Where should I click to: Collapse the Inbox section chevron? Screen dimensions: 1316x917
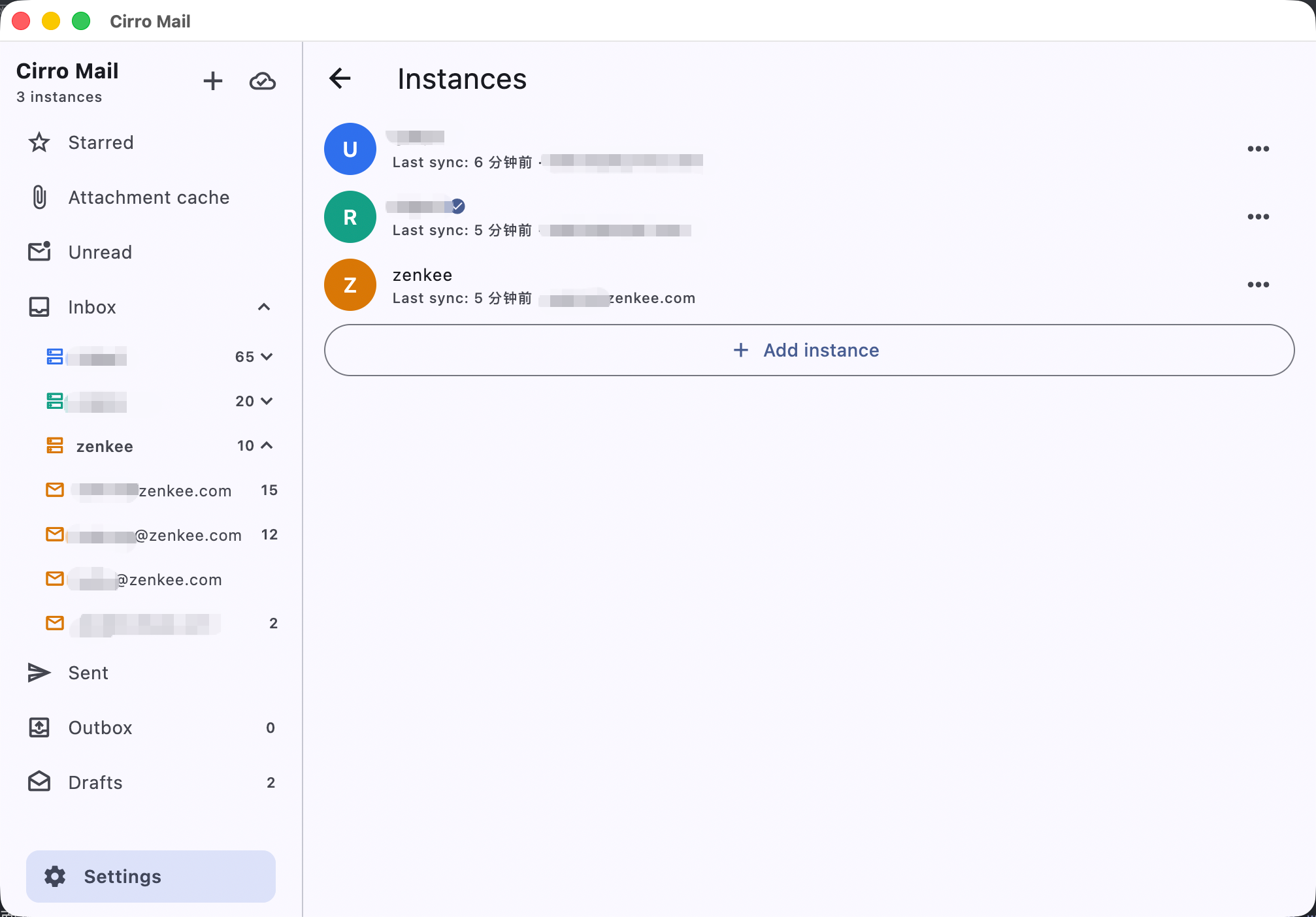click(264, 307)
